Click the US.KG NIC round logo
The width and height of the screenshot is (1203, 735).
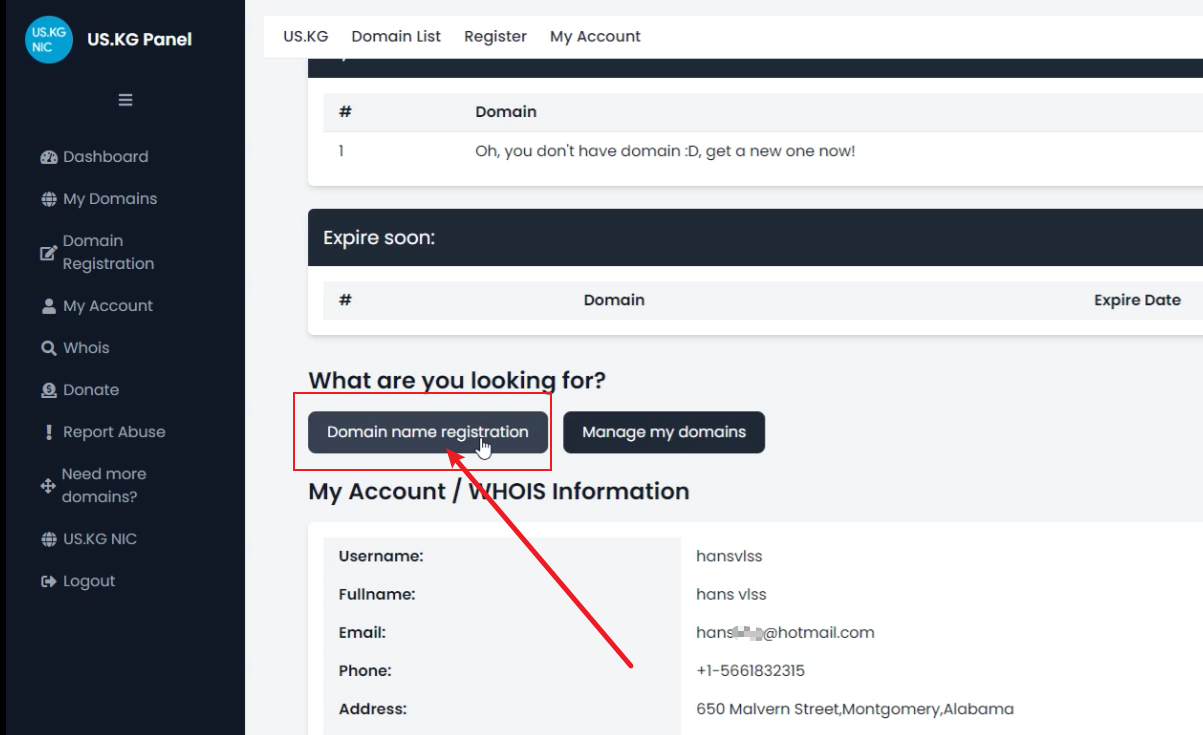(x=48, y=40)
